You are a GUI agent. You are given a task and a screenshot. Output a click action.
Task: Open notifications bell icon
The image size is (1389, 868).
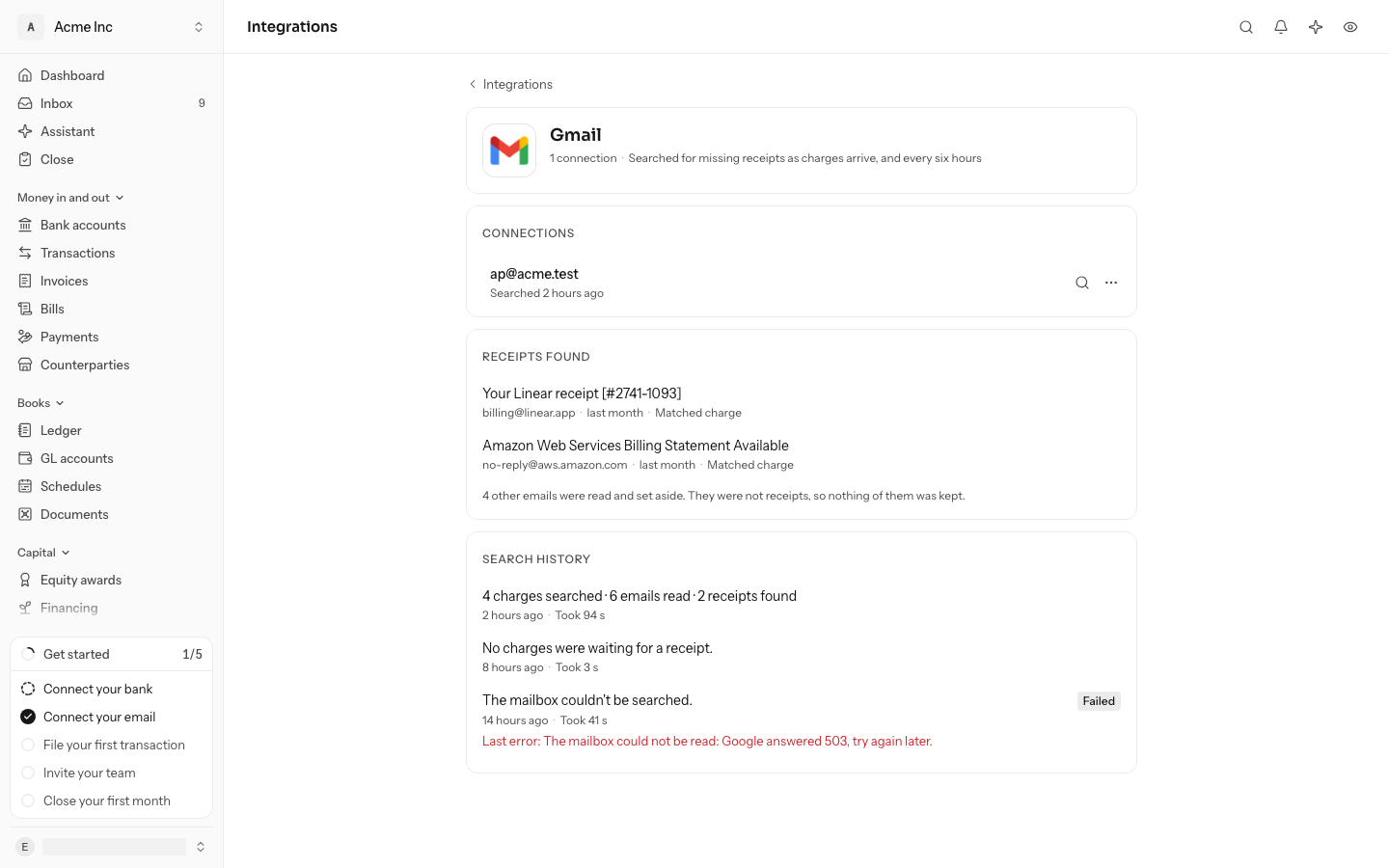1281,27
